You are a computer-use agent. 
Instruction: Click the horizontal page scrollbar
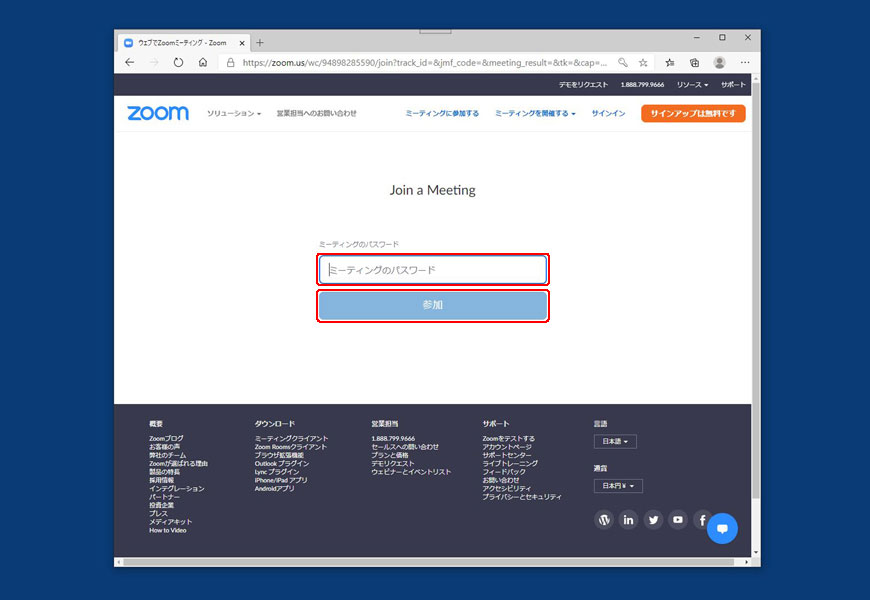tap(429, 562)
